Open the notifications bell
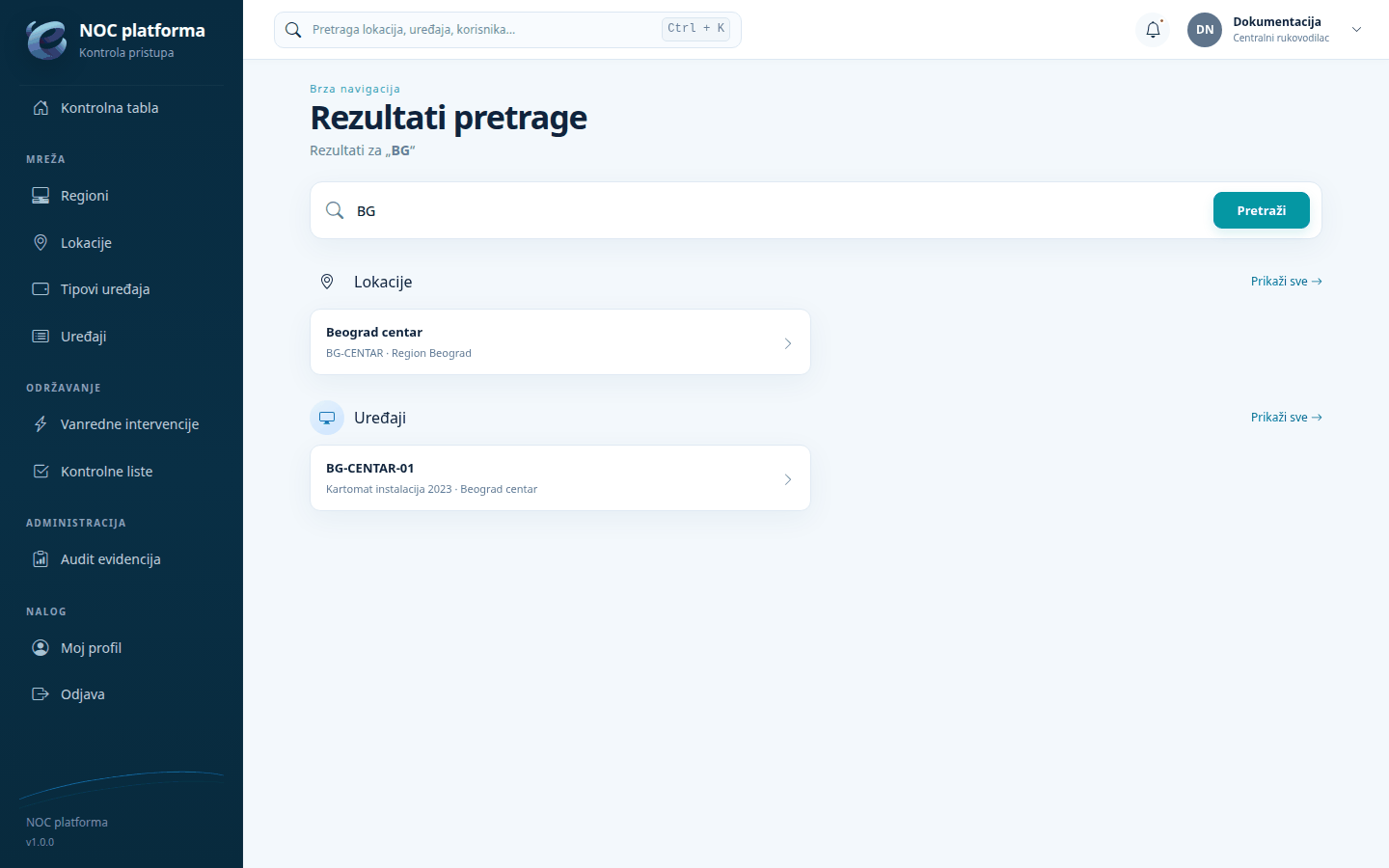 tap(1153, 30)
